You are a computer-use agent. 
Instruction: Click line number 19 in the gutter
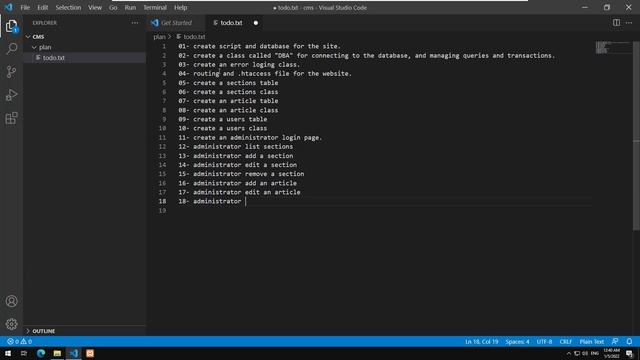tap(162, 211)
